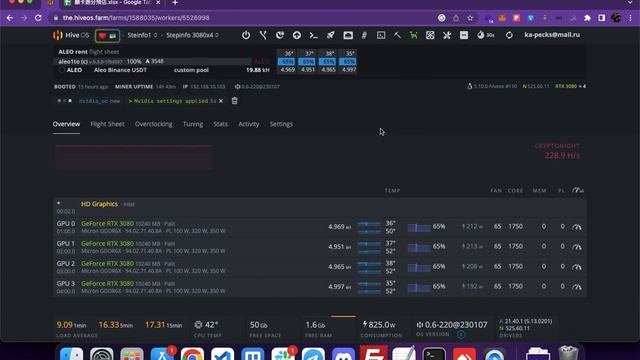The image size is (640, 360).
Task: Click the Hive OS logo
Action: (71, 36)
